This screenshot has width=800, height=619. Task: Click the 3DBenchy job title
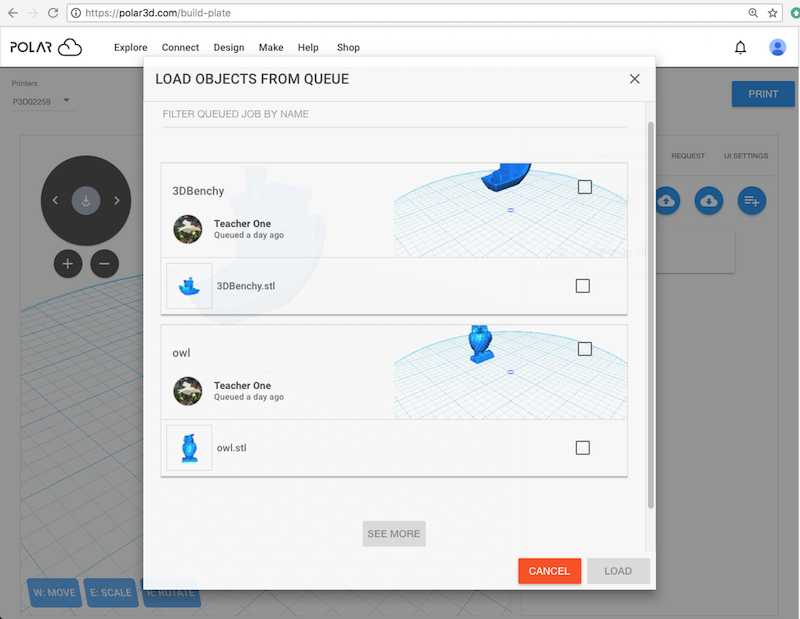click(198, 191)
